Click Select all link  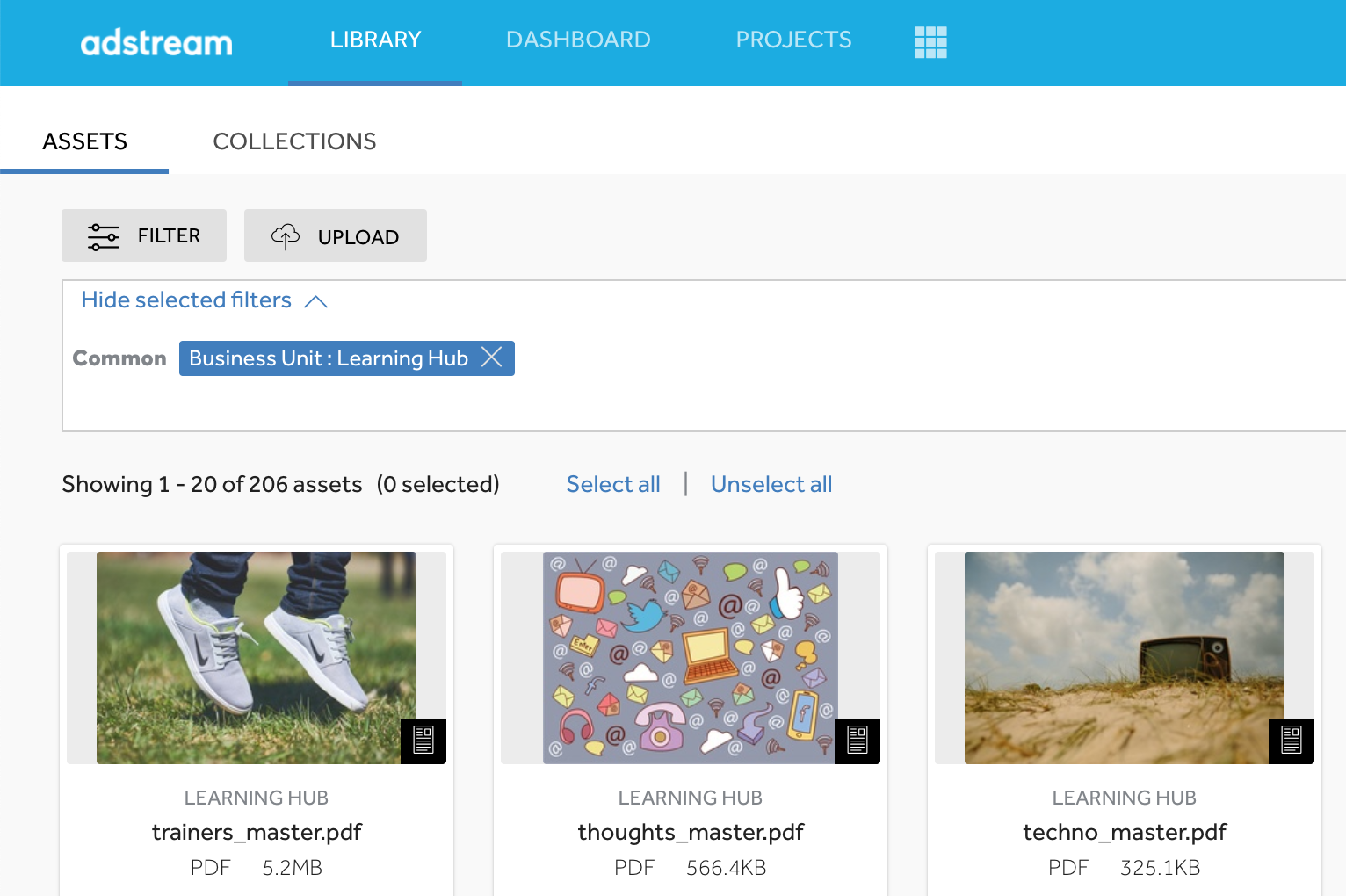pyautogui.click(x=613, y=484)
